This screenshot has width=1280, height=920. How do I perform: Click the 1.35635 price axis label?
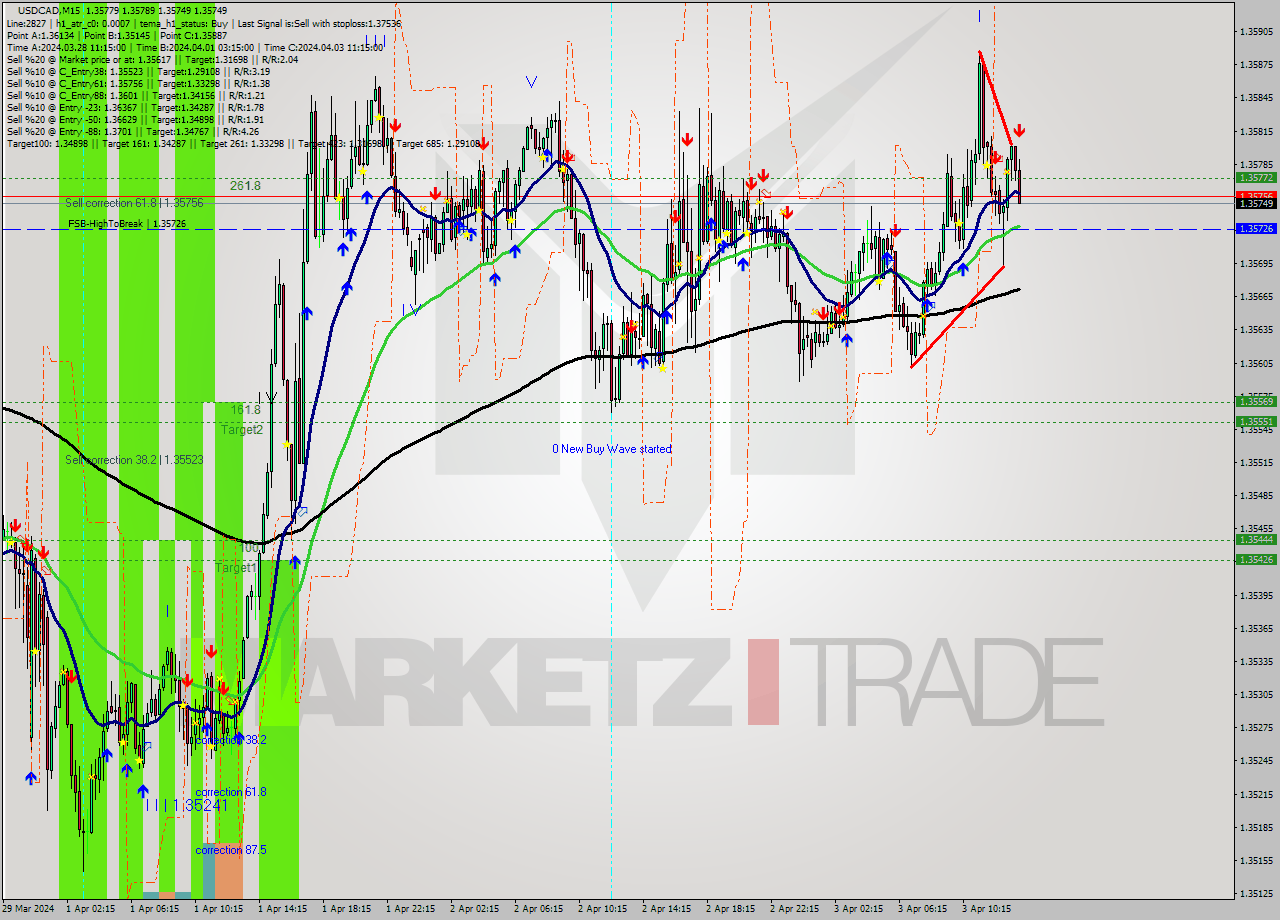[1256, 330]
